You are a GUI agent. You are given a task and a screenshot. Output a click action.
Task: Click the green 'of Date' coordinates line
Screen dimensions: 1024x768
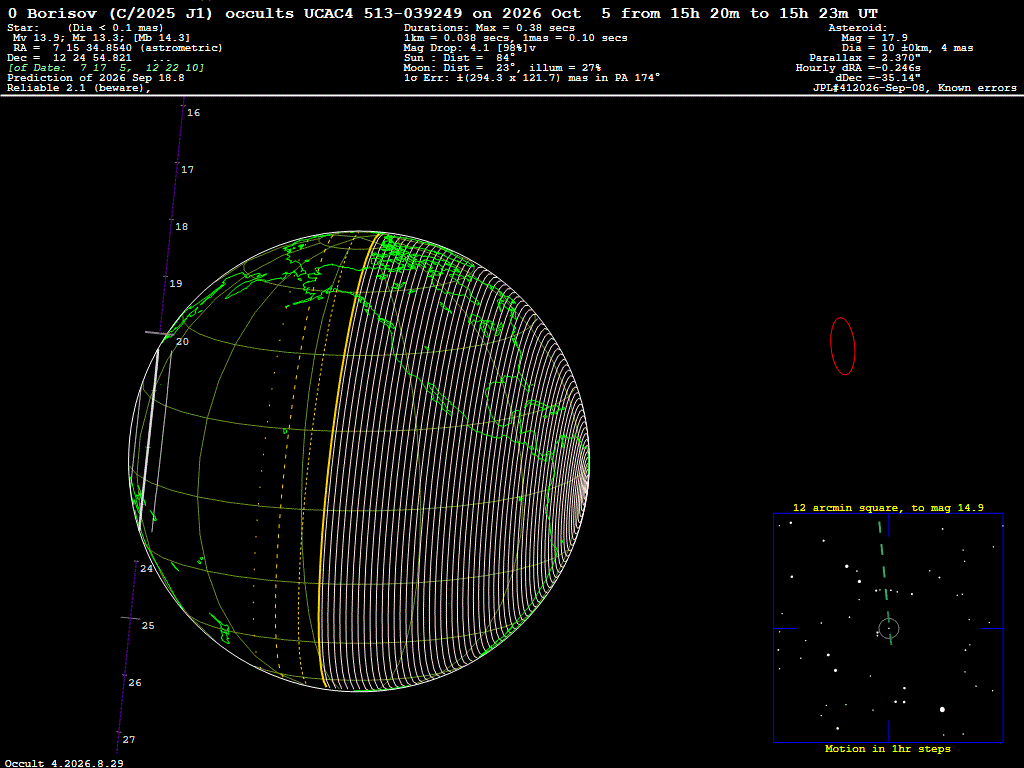pyautogui.click(x=106, y=67)
